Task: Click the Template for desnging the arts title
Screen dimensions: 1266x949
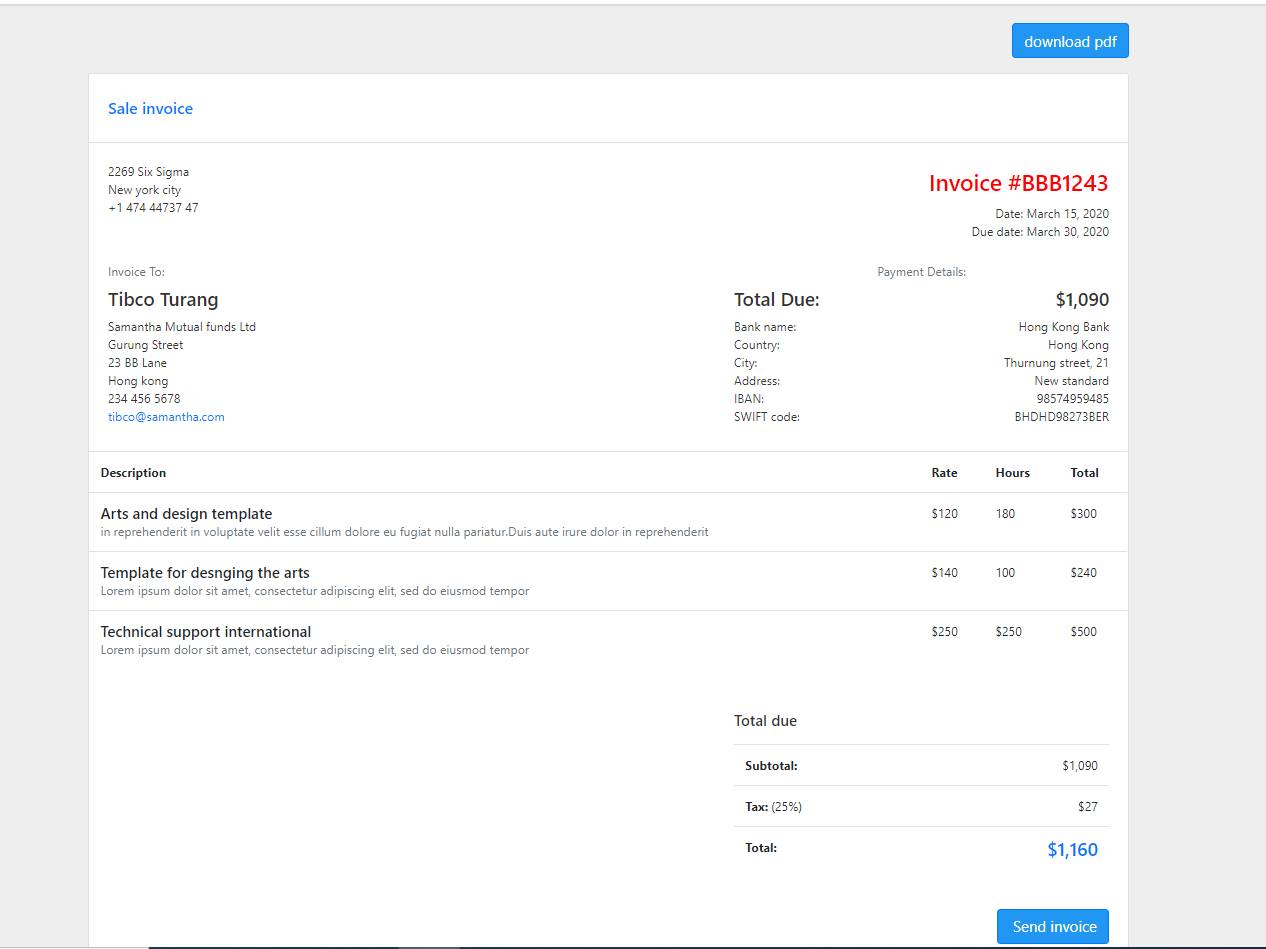Action: click(205, 573)
